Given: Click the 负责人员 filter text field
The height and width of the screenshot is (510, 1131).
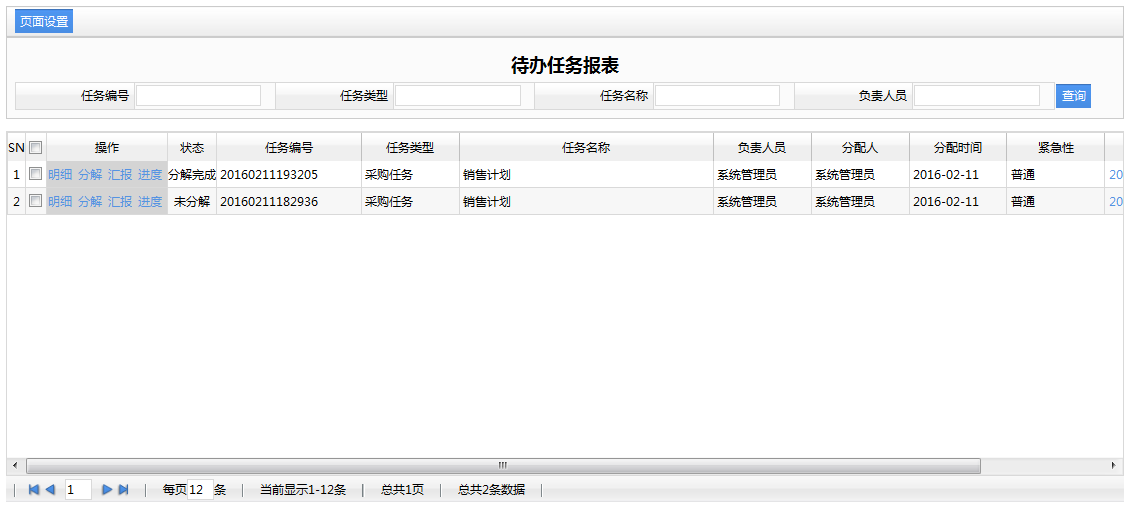Looking at the screenshot, I should tap(976, 96).
